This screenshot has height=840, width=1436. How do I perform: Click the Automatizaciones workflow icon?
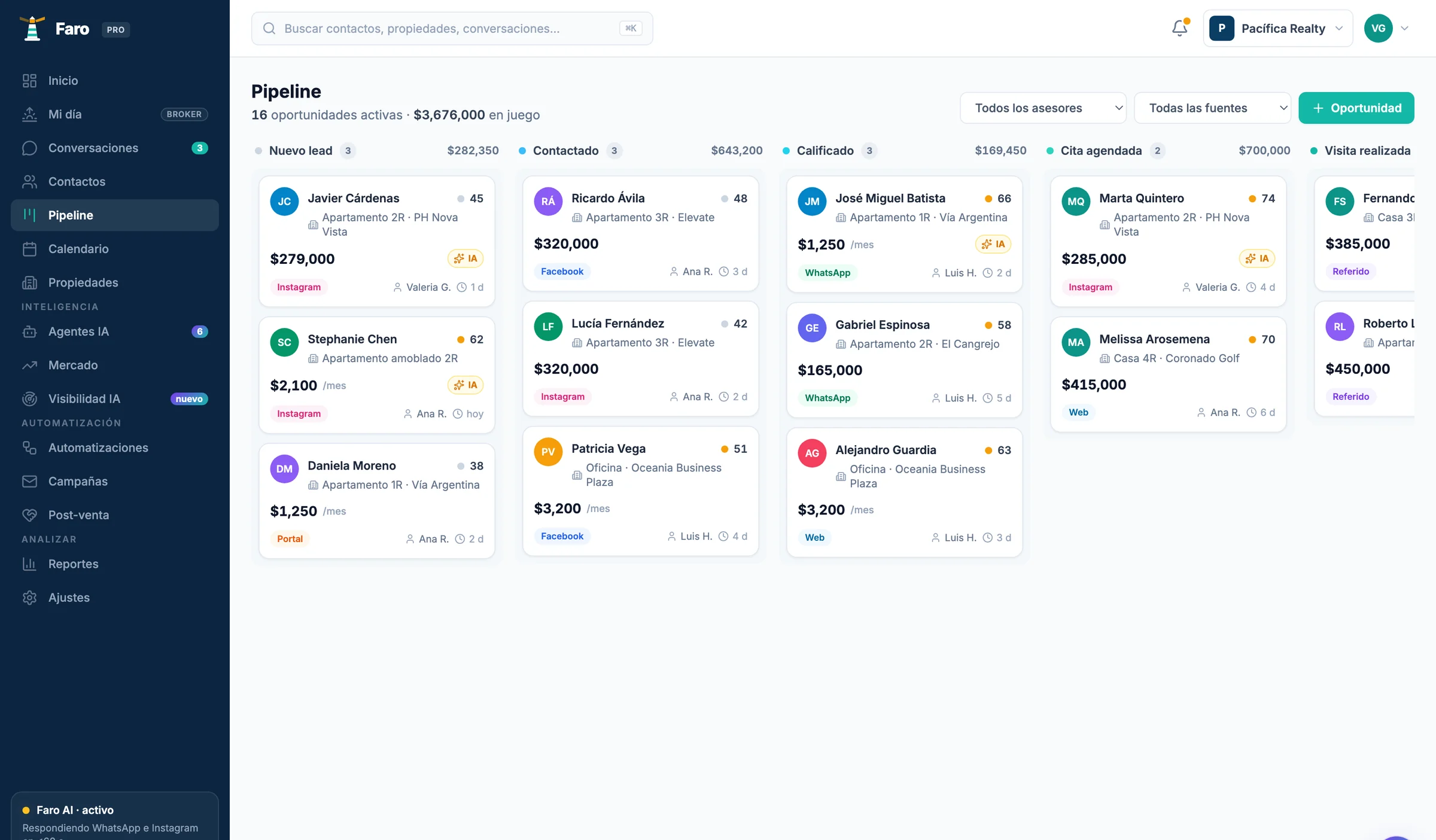click(29, 448)
